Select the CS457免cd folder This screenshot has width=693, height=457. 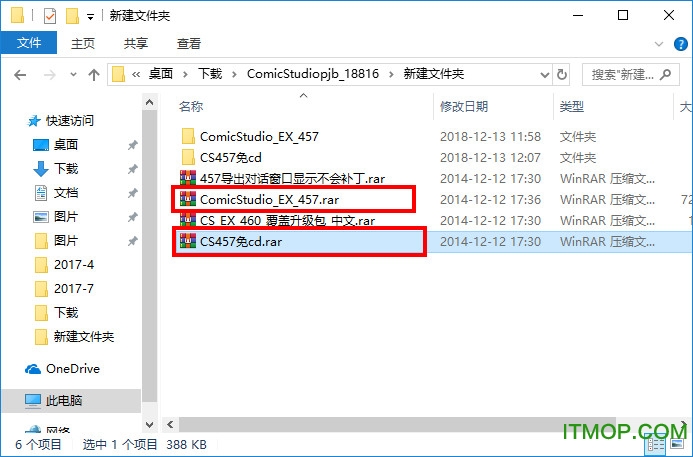231,157
